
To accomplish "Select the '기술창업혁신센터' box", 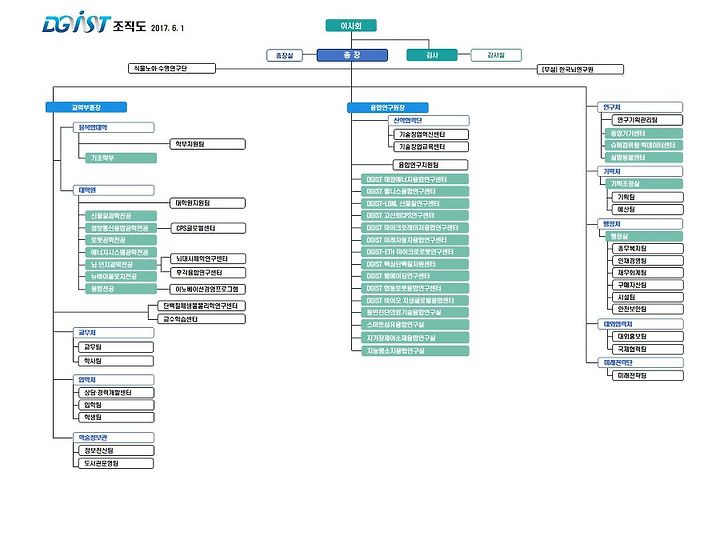I will pos(431,135).
